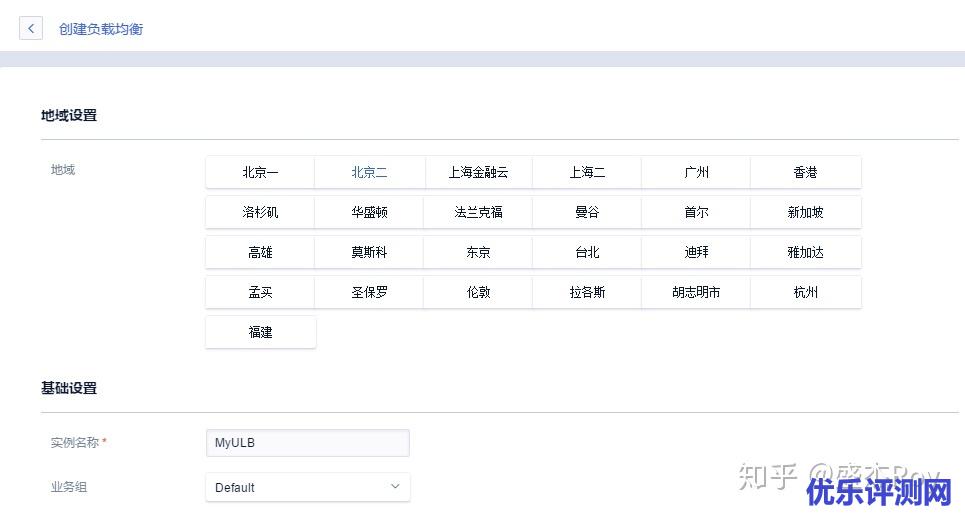This screenshot has height=519, width=965.
Task: Choose the 上海二 region
Action: (x=587, y=172)
